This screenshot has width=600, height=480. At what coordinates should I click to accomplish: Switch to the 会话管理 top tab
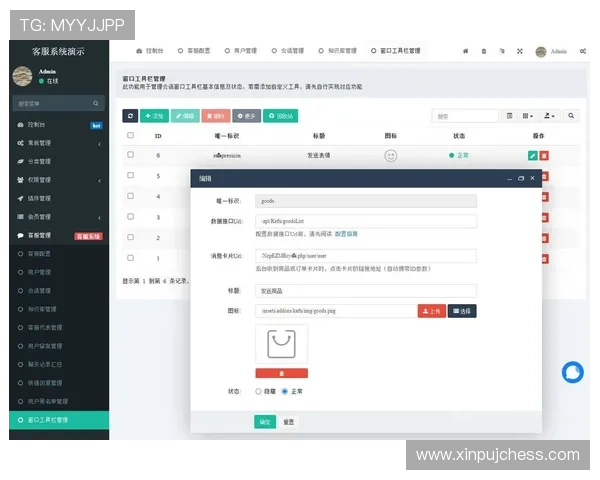tap(288, 51)
